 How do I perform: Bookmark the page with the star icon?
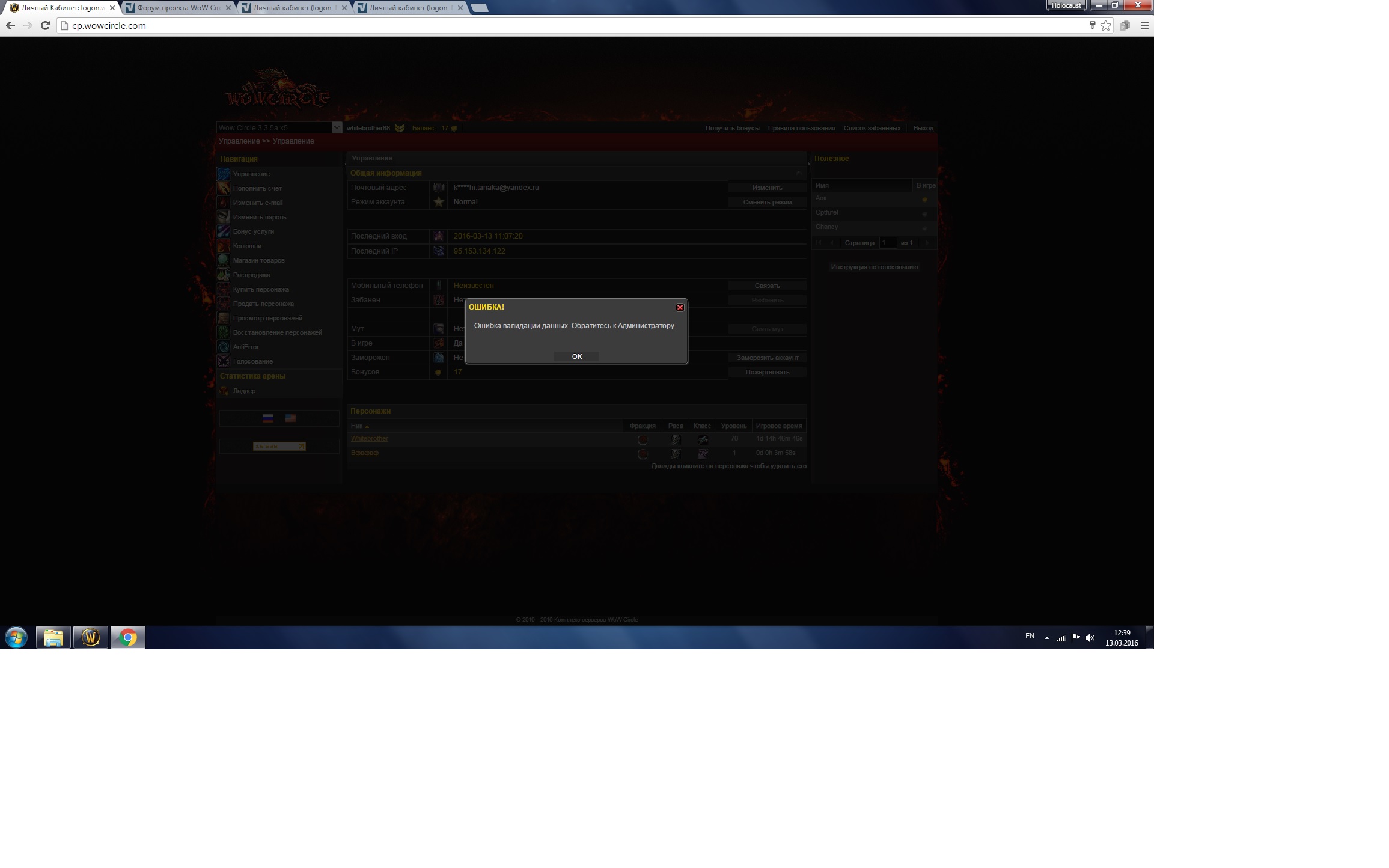click(1105, 25)
